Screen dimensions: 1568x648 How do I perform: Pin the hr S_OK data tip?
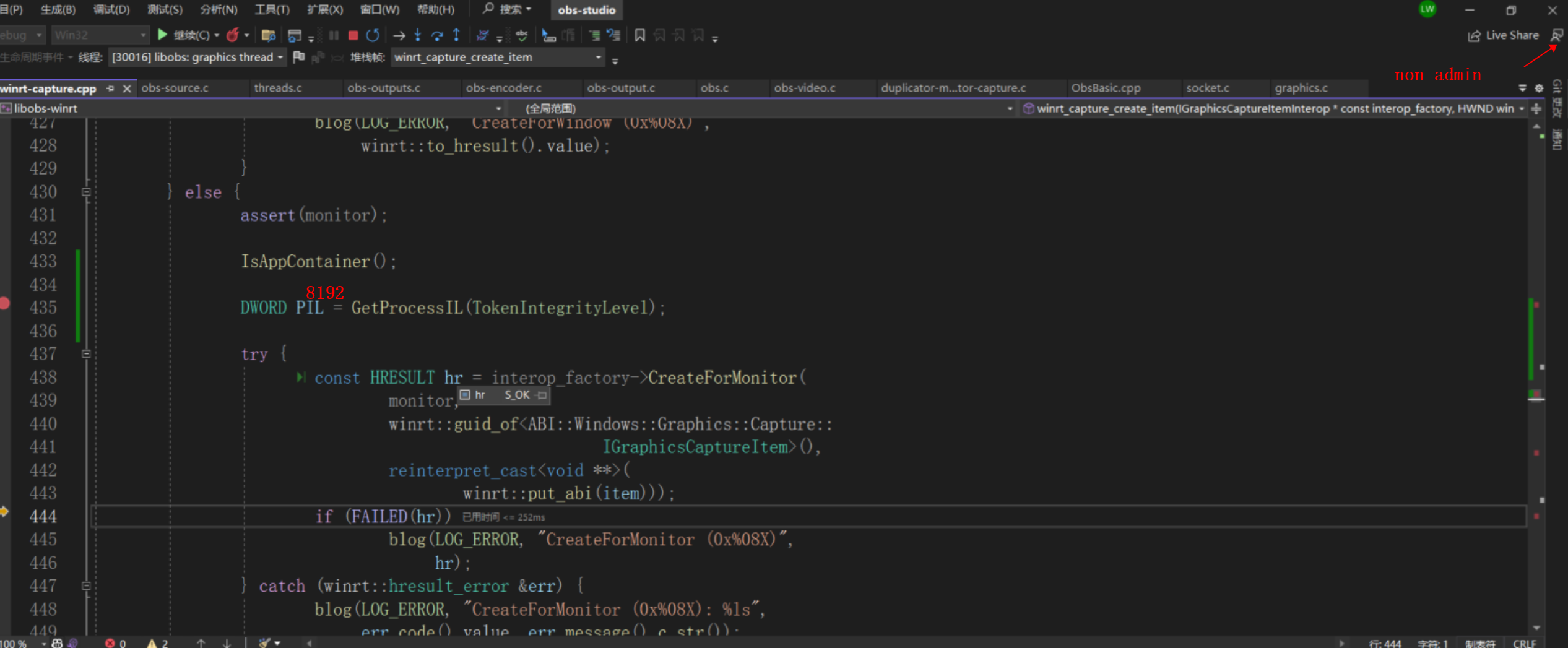click(x=543, y=395)
